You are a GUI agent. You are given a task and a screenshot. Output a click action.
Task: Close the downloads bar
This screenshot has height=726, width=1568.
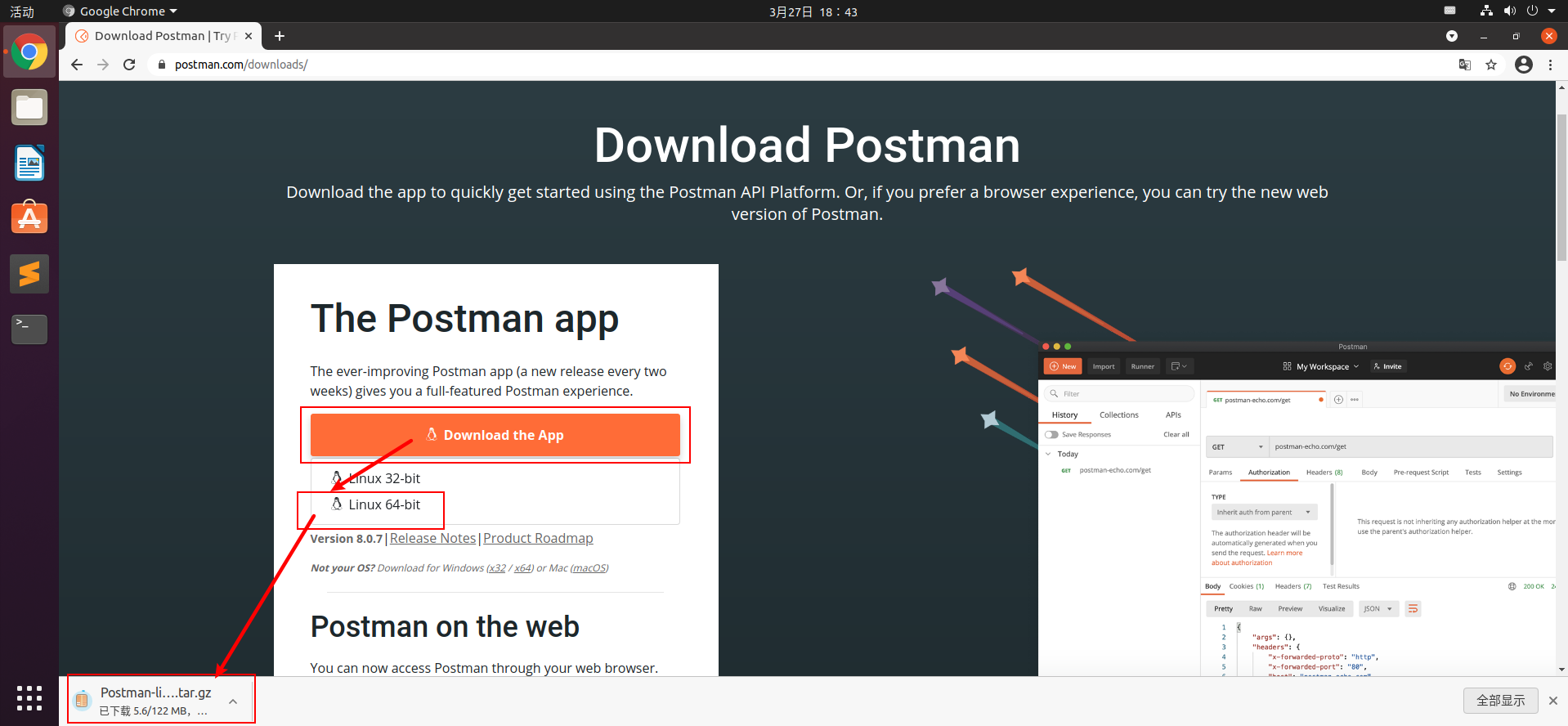[x=1553, y=701]
